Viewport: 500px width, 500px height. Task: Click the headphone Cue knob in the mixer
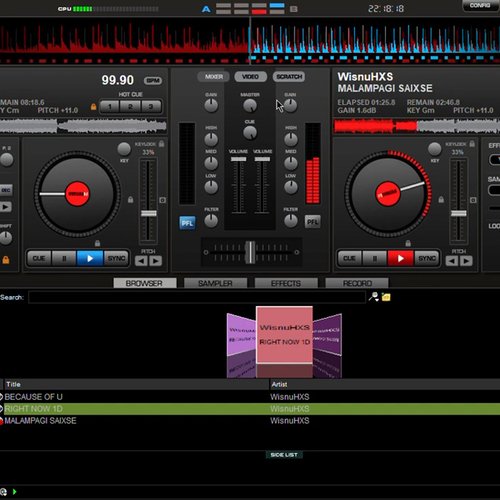(x=250, y=133)
